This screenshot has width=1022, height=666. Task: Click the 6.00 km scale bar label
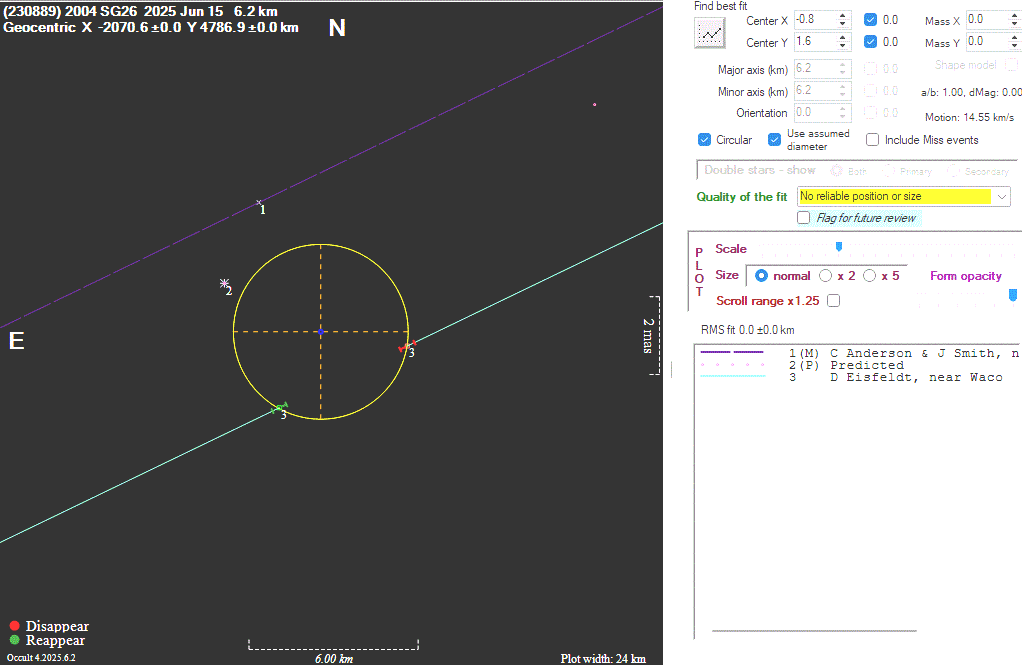click(334, 658)
